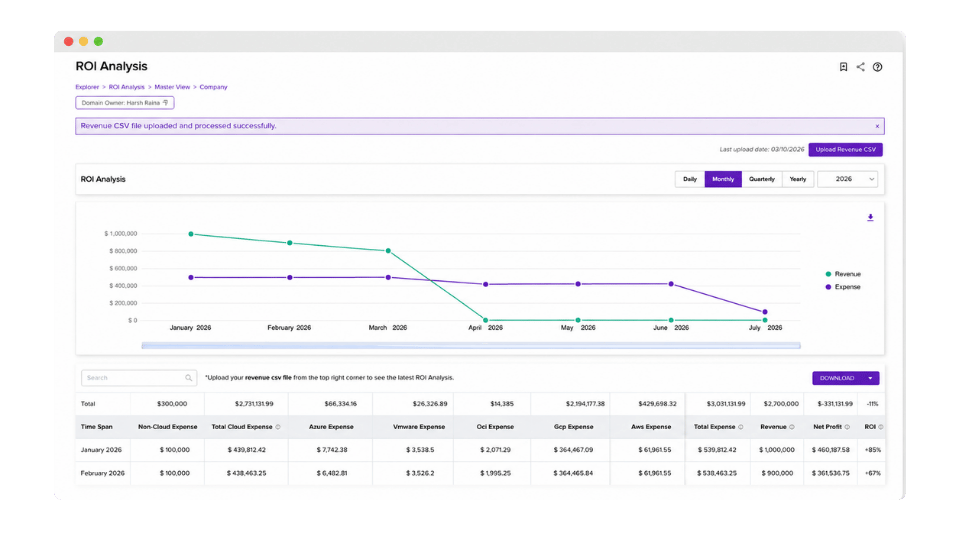Dismiss the CSV upload success banner
The image size is (960, 540).
click(x=877, y=126)
